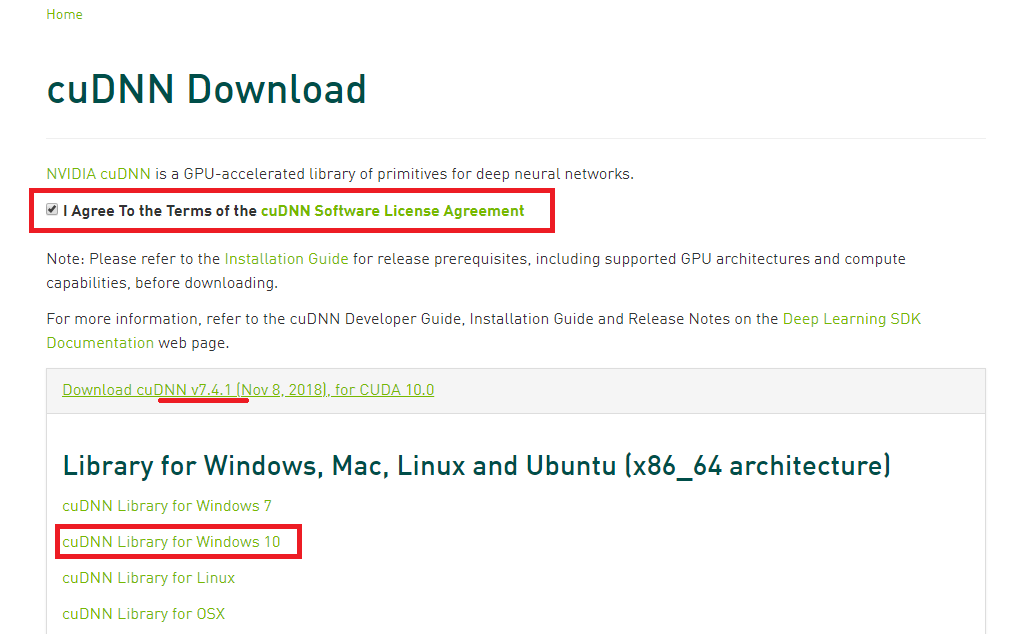Download cuDNN Library for OSX
Viewport: 1016px width, 634px height.
144,614
